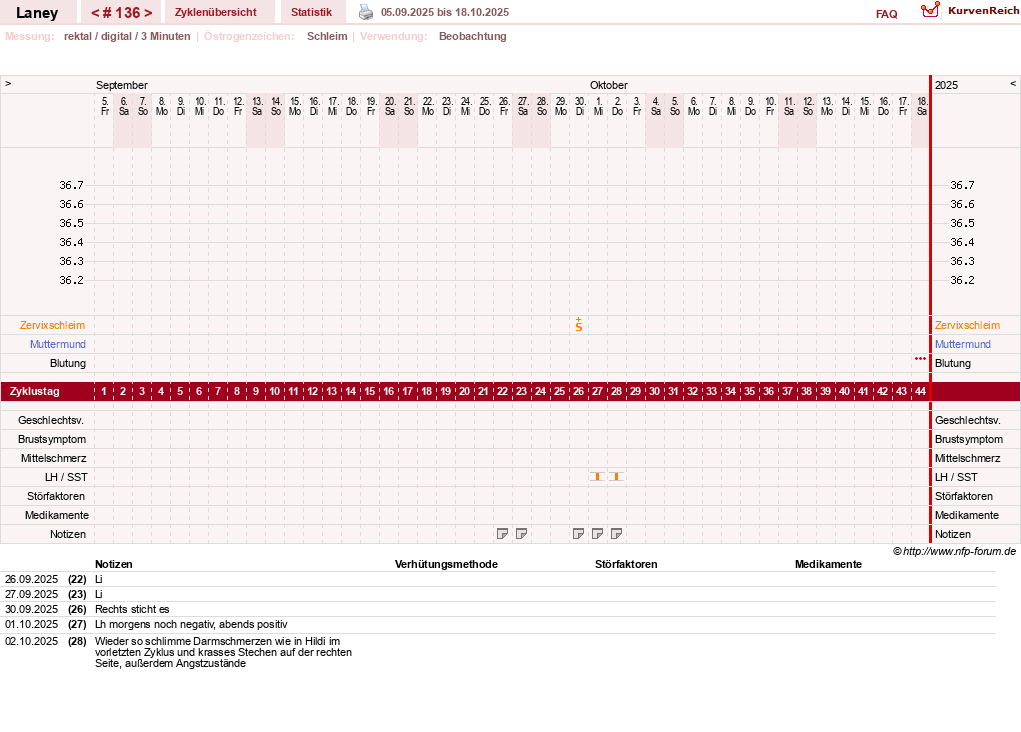Screen dimensions: 1021x732
Task: Select cycle day 1 in Zyklustag row
Action: tap(104, 391)
